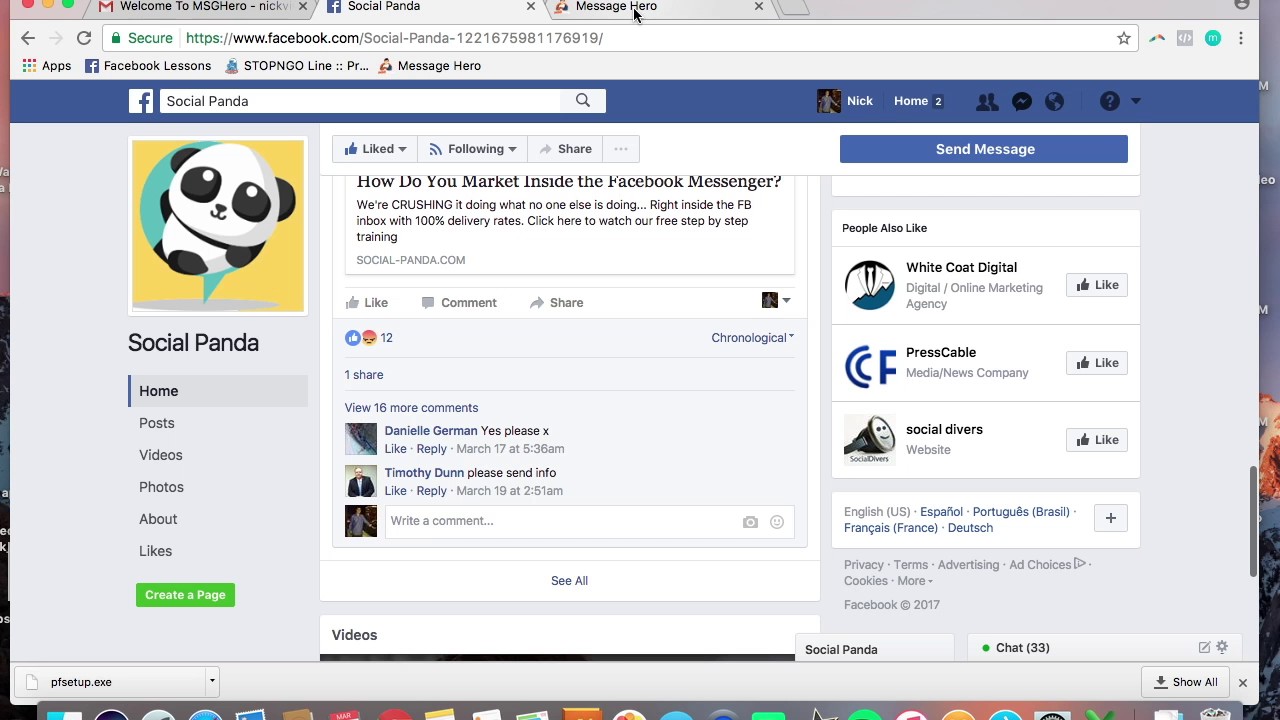Open the Quick Help question mark icon
This screenshot has height=720, width=1280.
(x=1110, y=101)
